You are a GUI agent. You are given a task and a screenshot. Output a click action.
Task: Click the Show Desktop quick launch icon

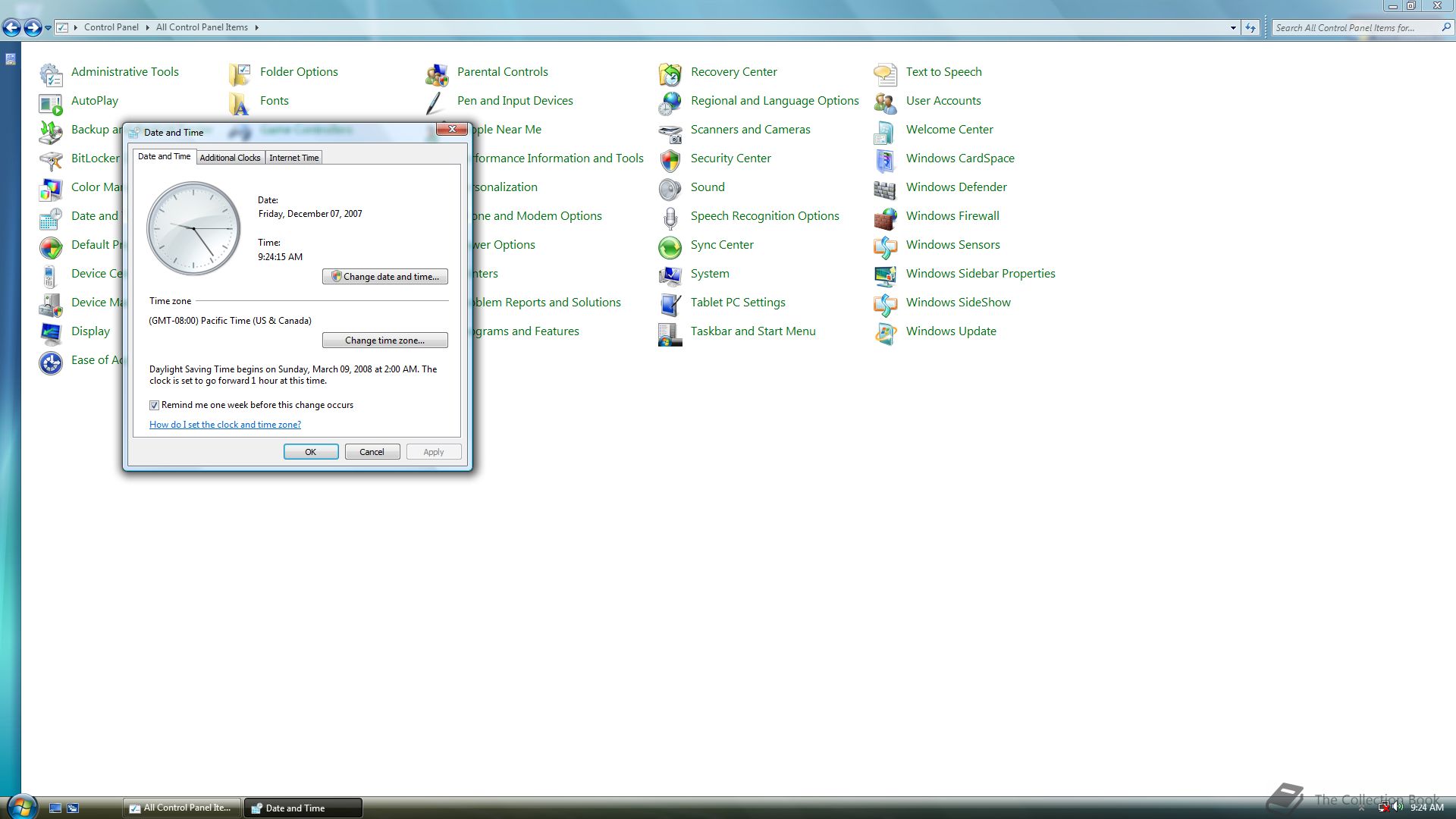pyautogui.click(x=55, y=808)
